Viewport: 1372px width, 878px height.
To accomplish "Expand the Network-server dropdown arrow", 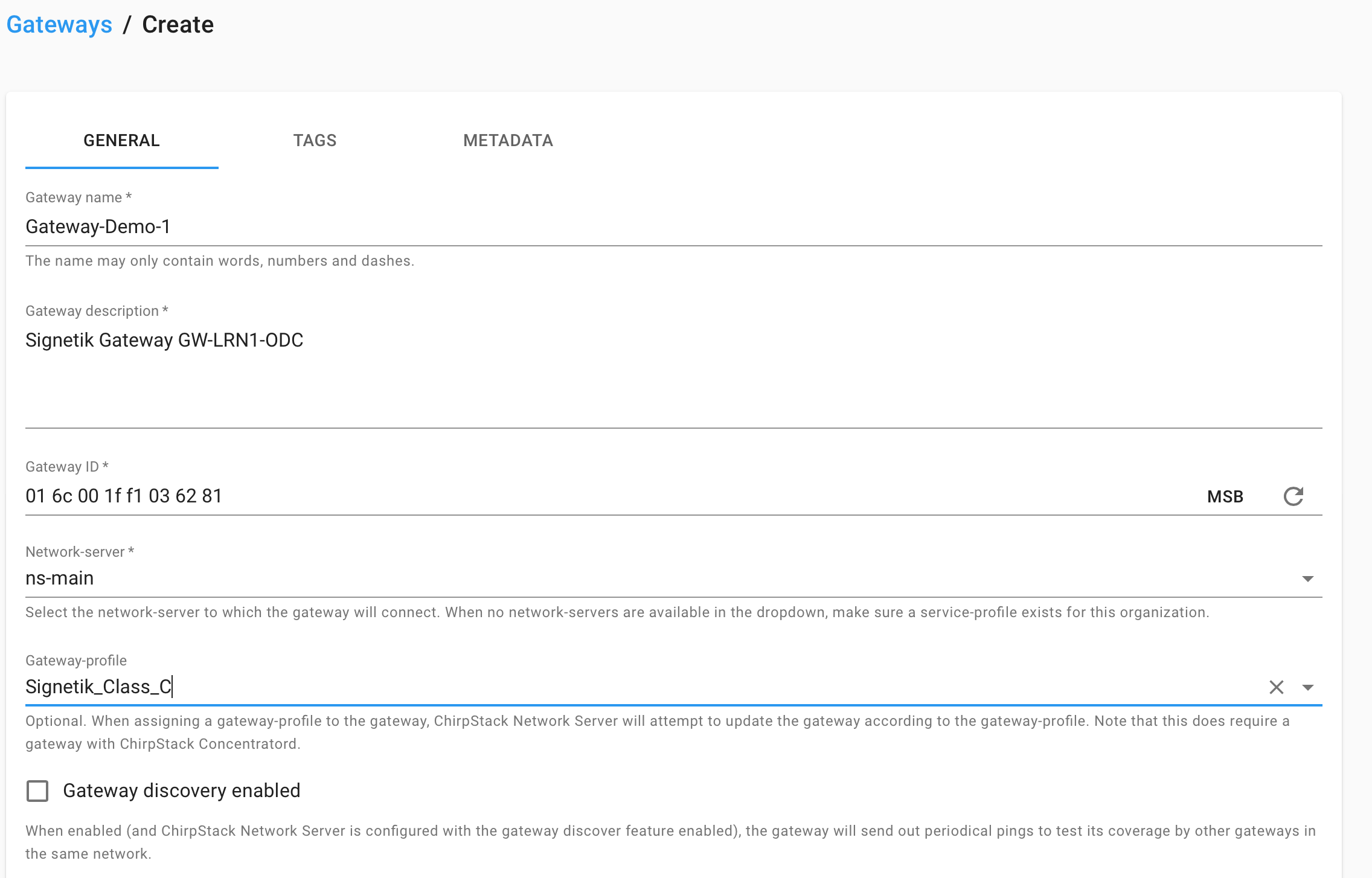I will pyautogui.click(x=1307, y=578).
